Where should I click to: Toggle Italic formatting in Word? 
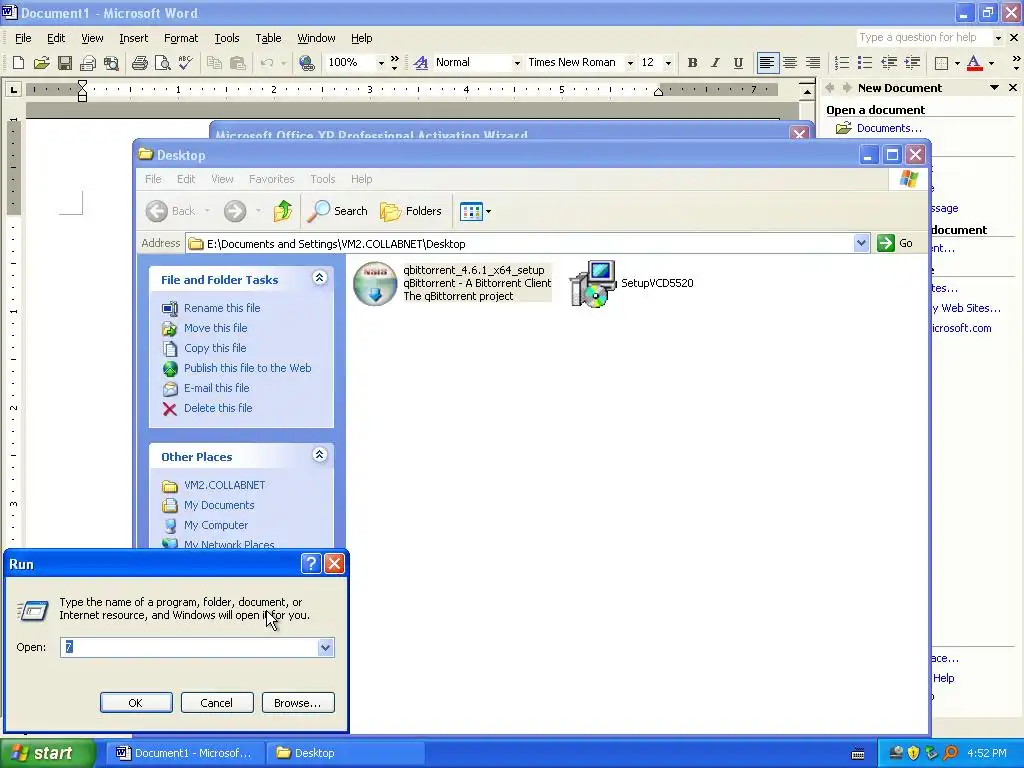pyautogui.click(x=715, y=63)
